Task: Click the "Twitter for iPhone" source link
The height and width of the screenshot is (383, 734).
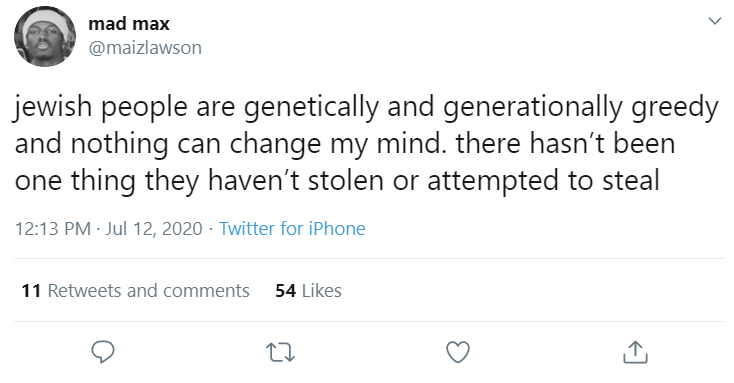Action: pos(292,228)
